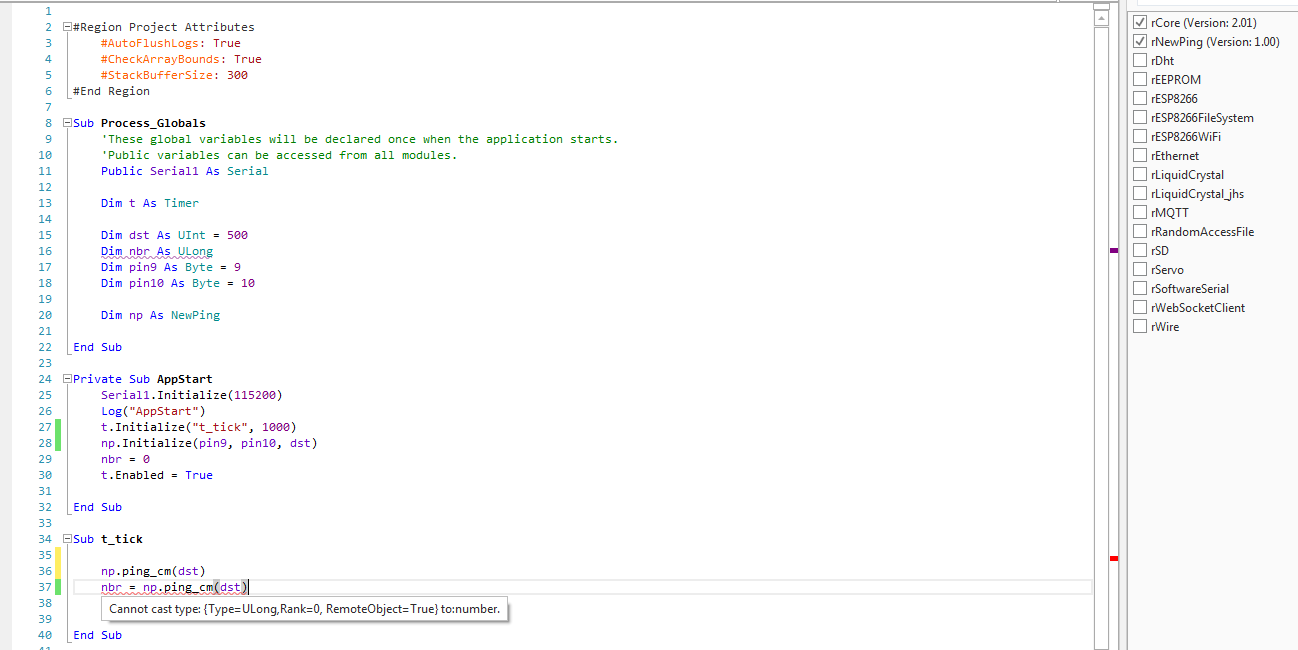This screenshot has width=1298, height=650.
Task: Click the '#AutoFlushLogs: True' line
Action: (170, 43)
